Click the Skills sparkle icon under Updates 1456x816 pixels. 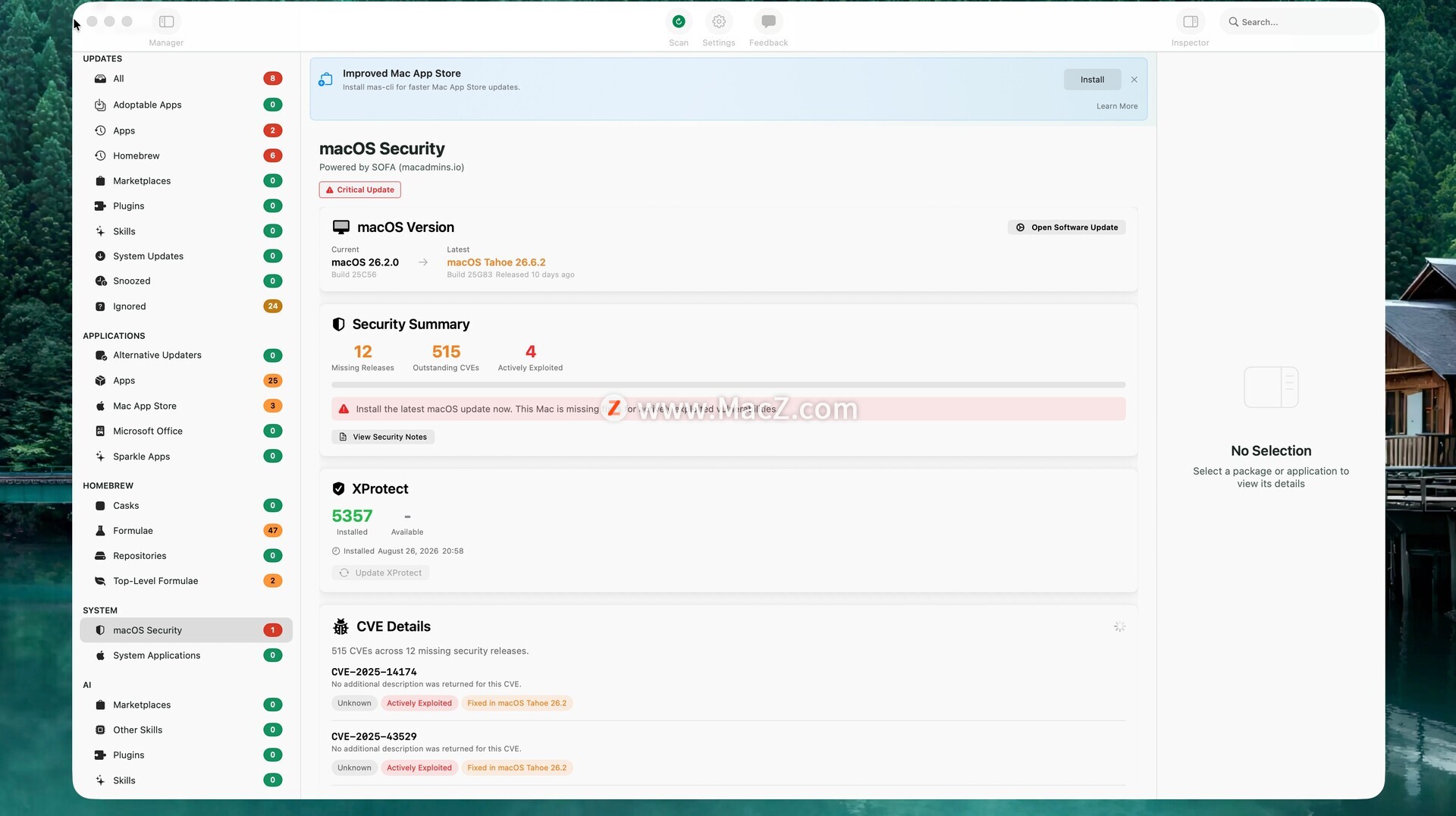(x=100, y=231)
